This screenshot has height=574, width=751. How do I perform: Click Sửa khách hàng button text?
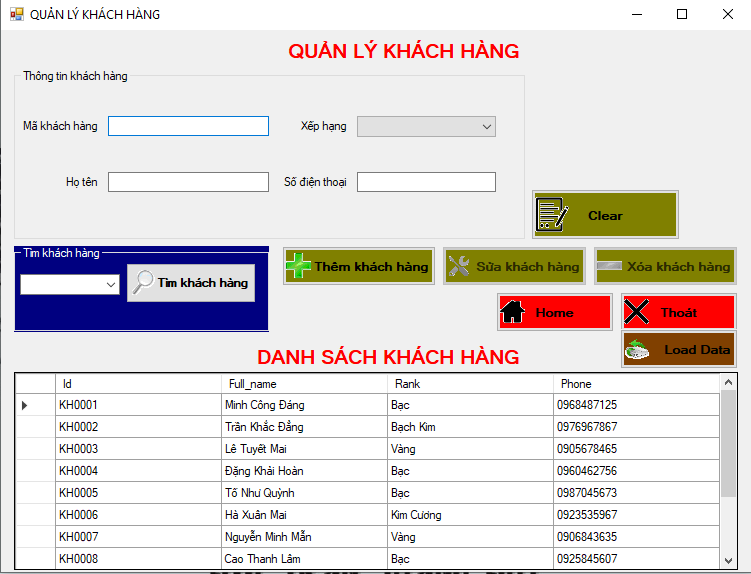click(527, 266)
